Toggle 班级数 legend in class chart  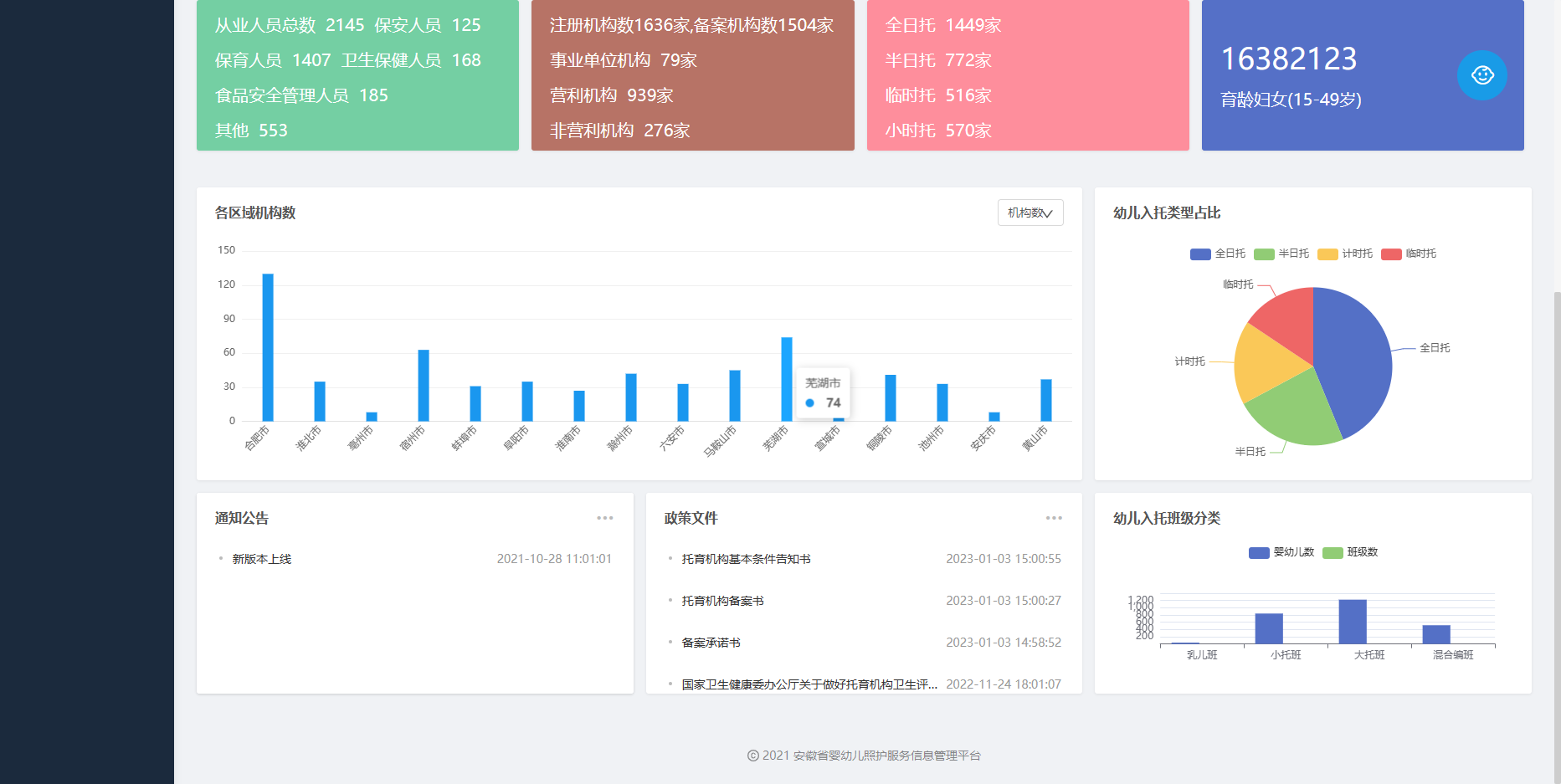click(x=1350, y=552)
